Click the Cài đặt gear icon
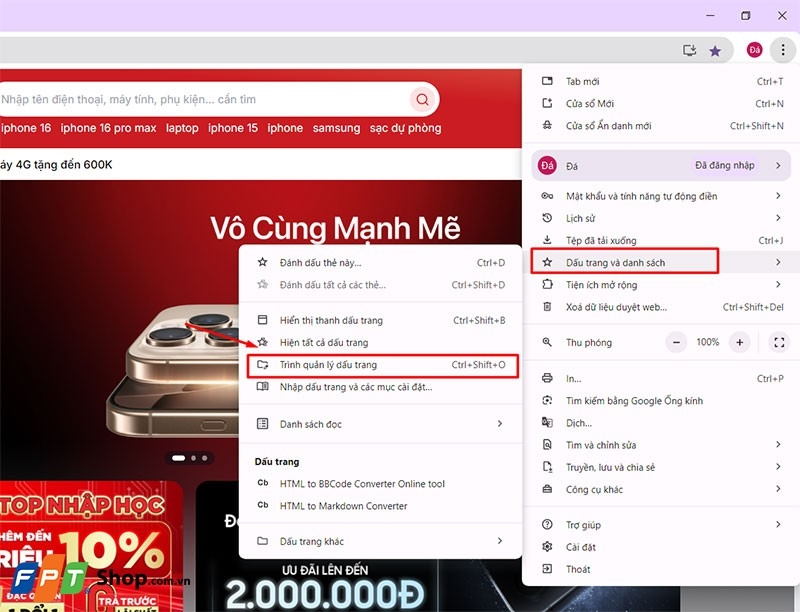Viewport: 800px width, 612px height. (547, 547)
